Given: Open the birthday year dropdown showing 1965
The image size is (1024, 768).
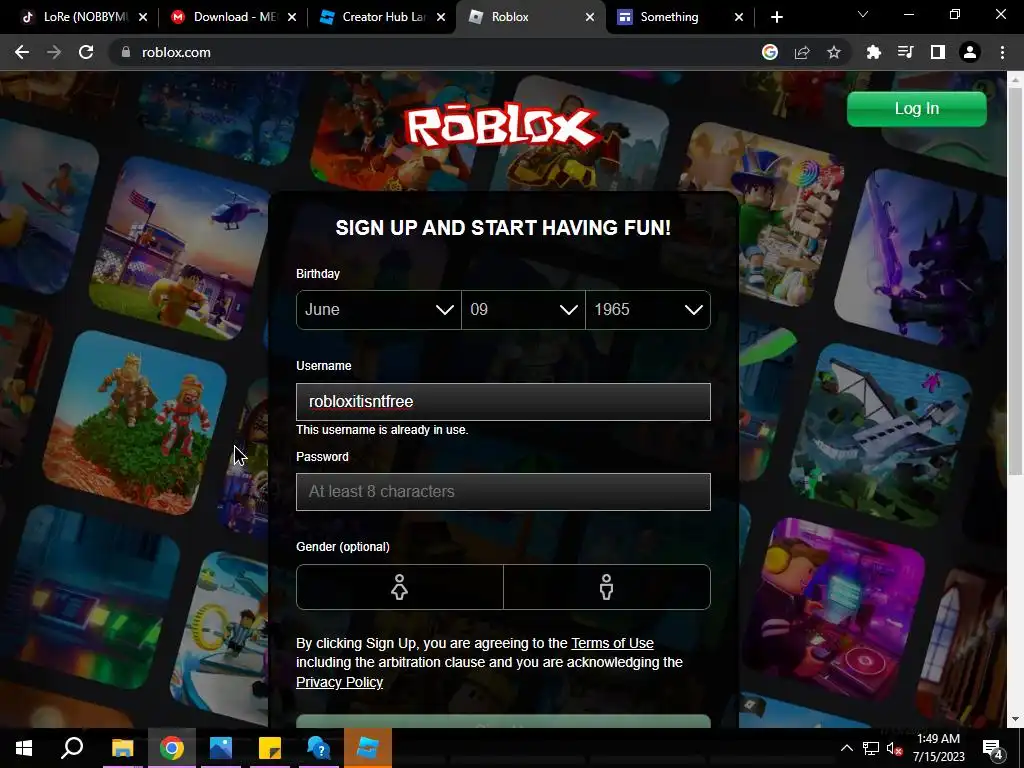Looking at the screenshot, I should point(648,310).
